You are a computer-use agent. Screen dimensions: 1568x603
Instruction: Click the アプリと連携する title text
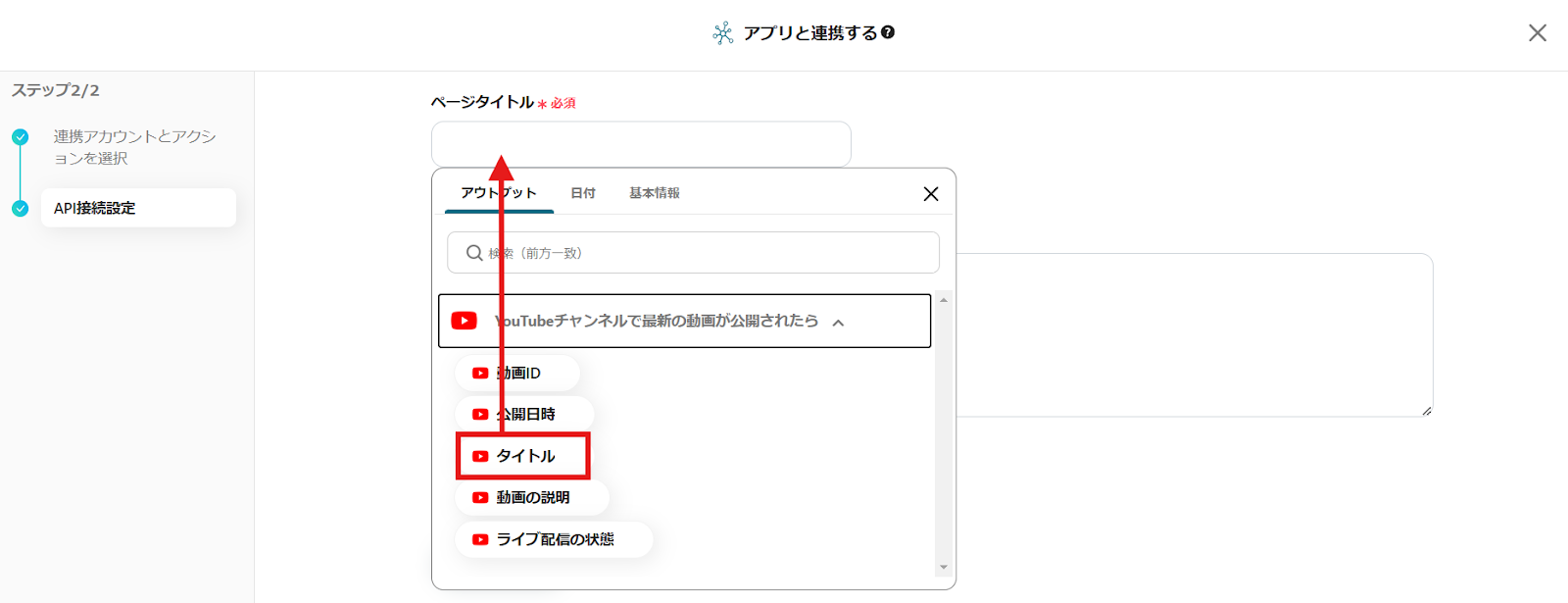pos(810,33)
